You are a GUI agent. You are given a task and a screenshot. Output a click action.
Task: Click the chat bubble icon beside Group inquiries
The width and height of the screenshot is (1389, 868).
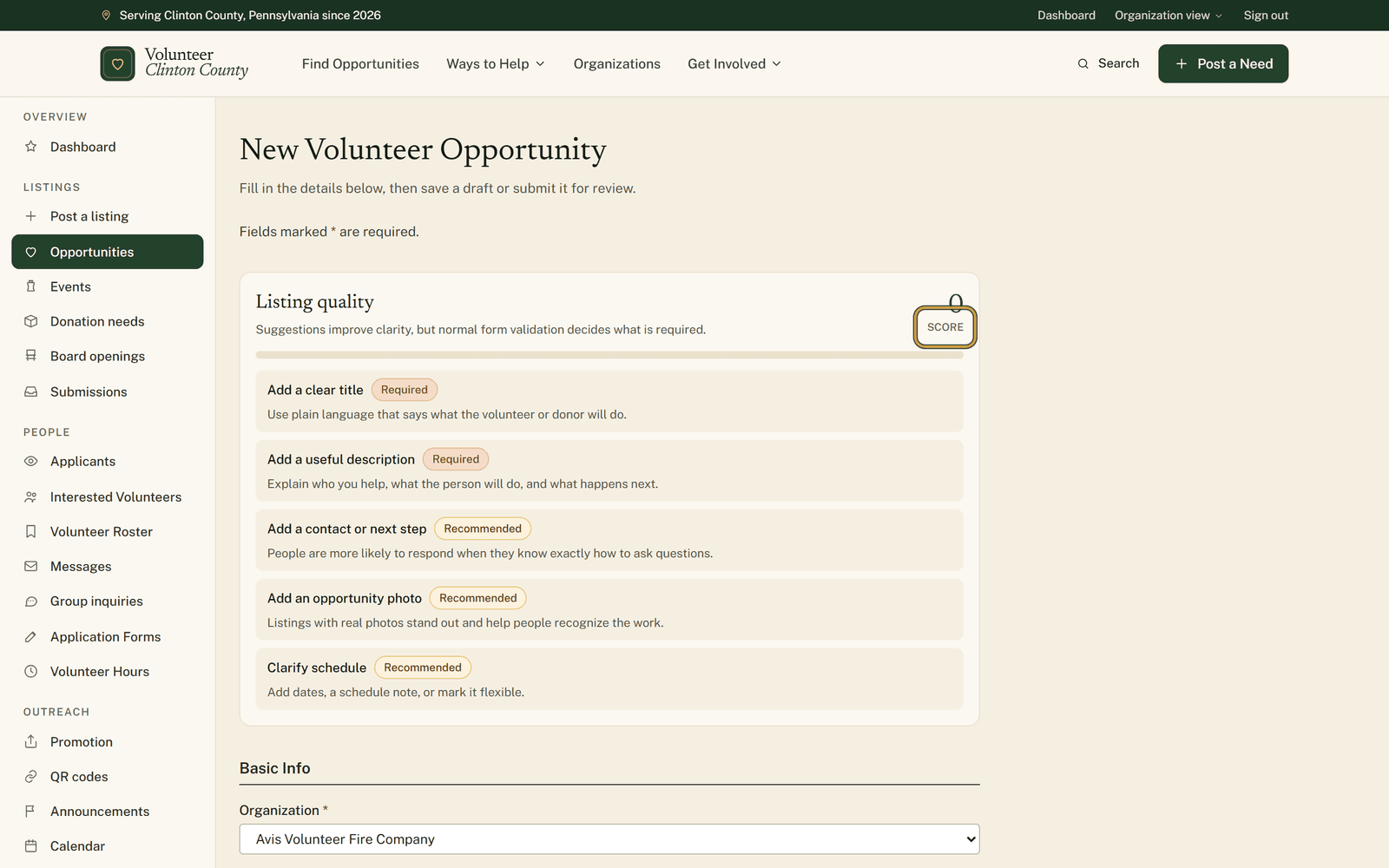pos(31,601)
